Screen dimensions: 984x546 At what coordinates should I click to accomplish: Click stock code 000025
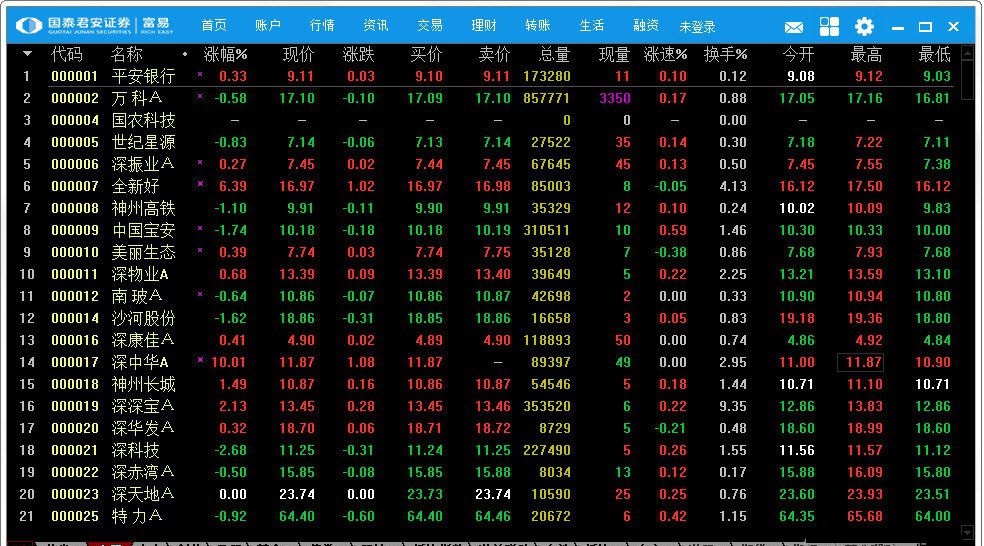75,517
